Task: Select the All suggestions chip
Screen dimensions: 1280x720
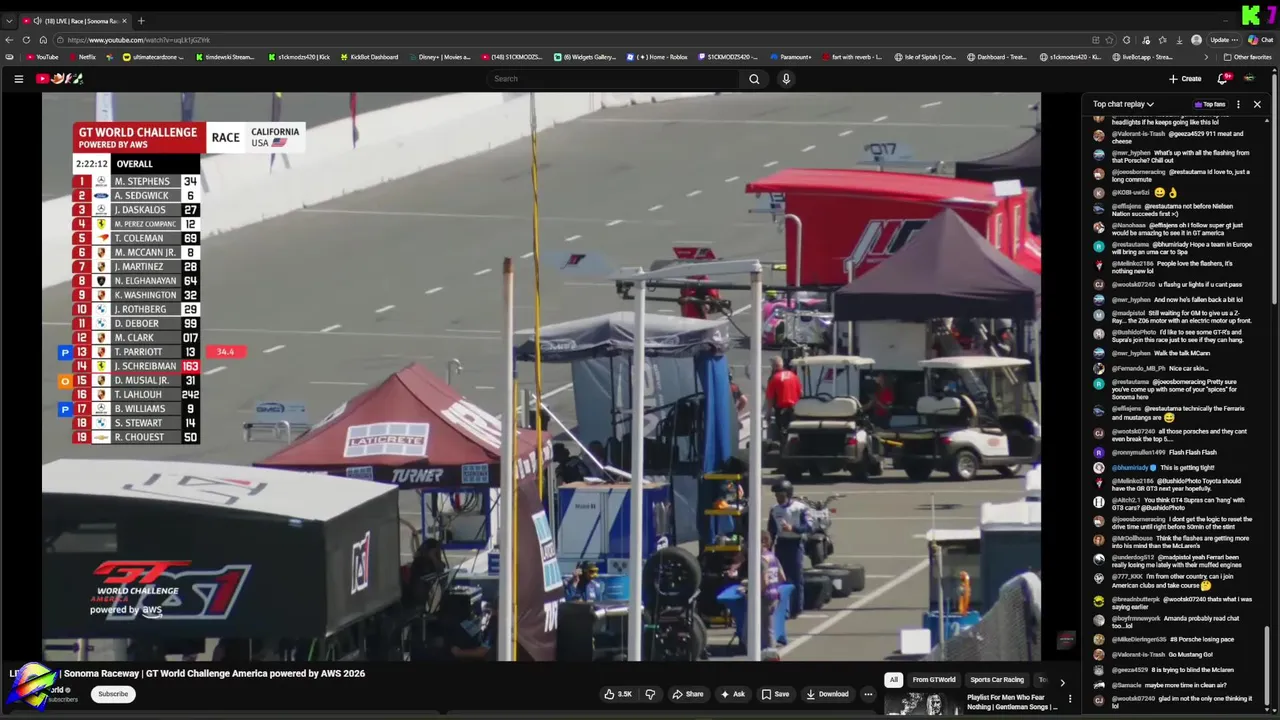Action: pos(893,680)
